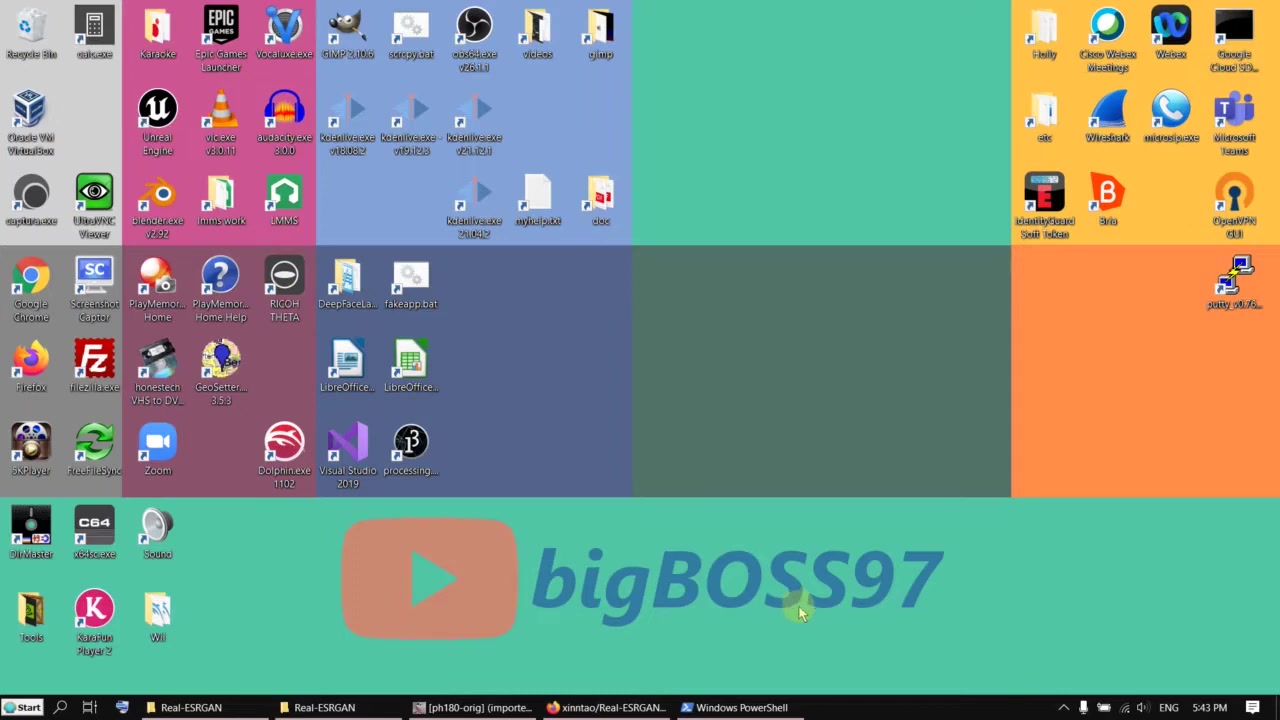Viewport: 1280px width, 720px height.
Task: Switch to the xinntao/Real-ESRGAN Firefox window
Action: pyautogui.click(x=606, y=707)
